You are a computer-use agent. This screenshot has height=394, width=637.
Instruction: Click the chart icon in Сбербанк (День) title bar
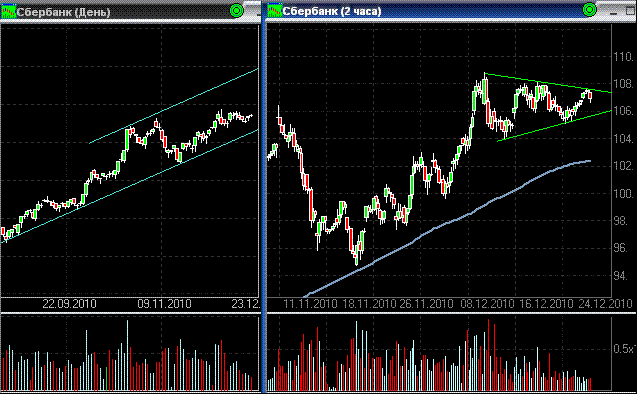9,11
